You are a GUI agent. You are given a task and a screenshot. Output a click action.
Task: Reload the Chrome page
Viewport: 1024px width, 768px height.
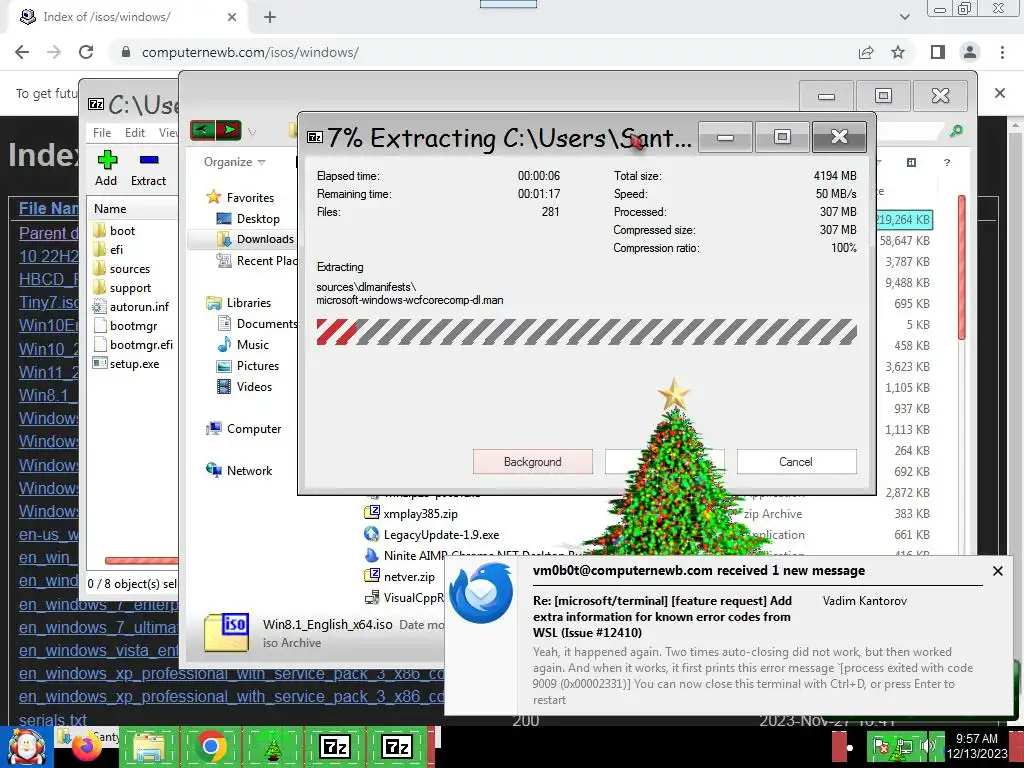(x=86, y=52)
